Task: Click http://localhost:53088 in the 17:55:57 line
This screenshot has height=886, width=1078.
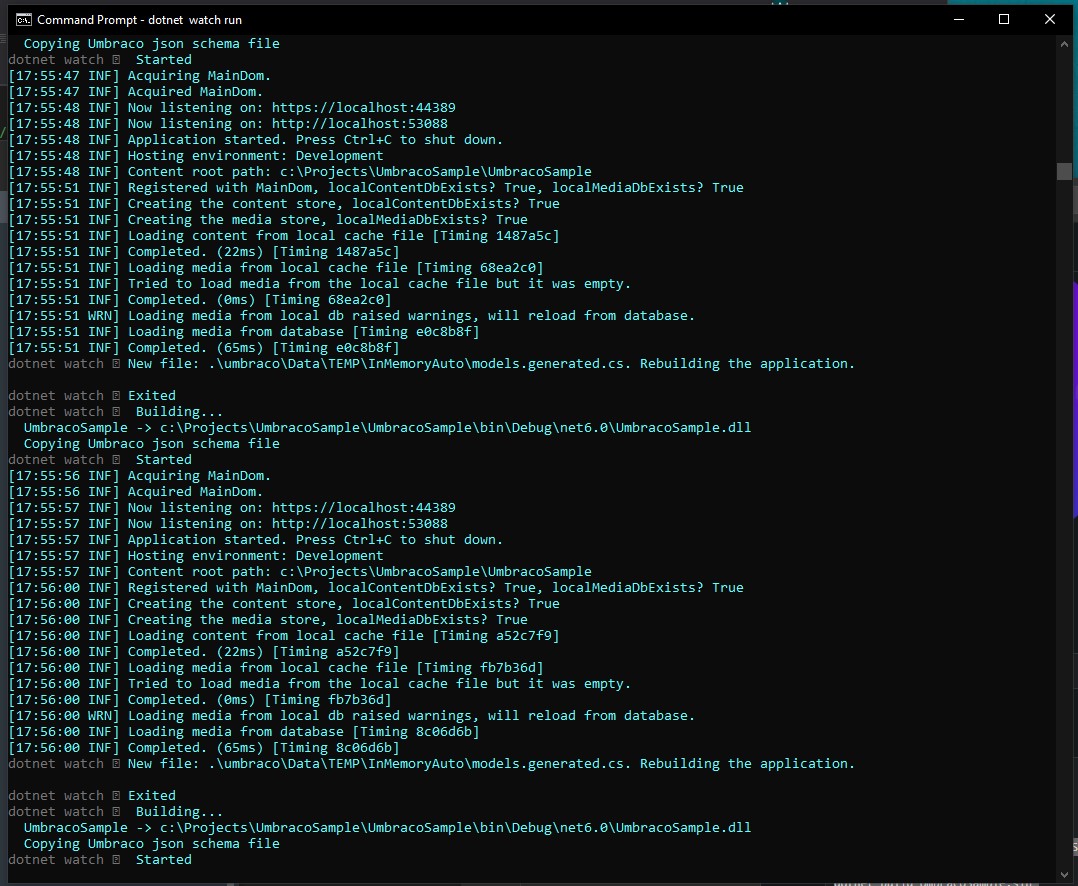Action: click(x=360, y=524)
